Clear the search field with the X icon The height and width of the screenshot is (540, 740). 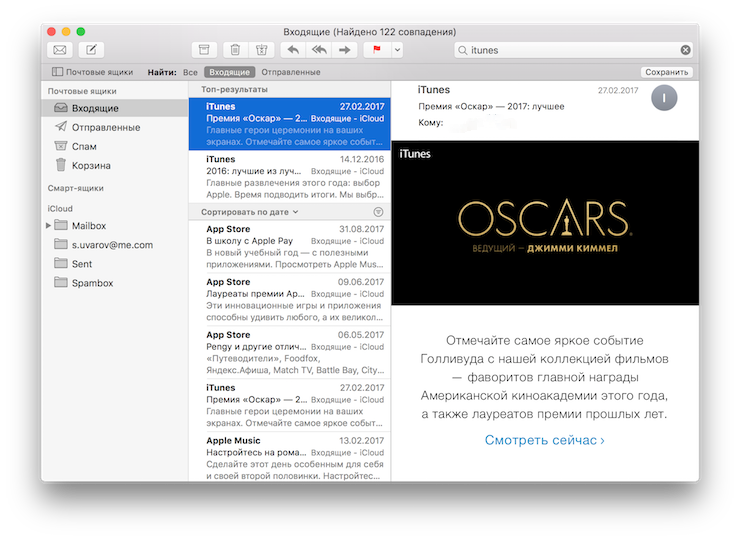tap(685, 50)
